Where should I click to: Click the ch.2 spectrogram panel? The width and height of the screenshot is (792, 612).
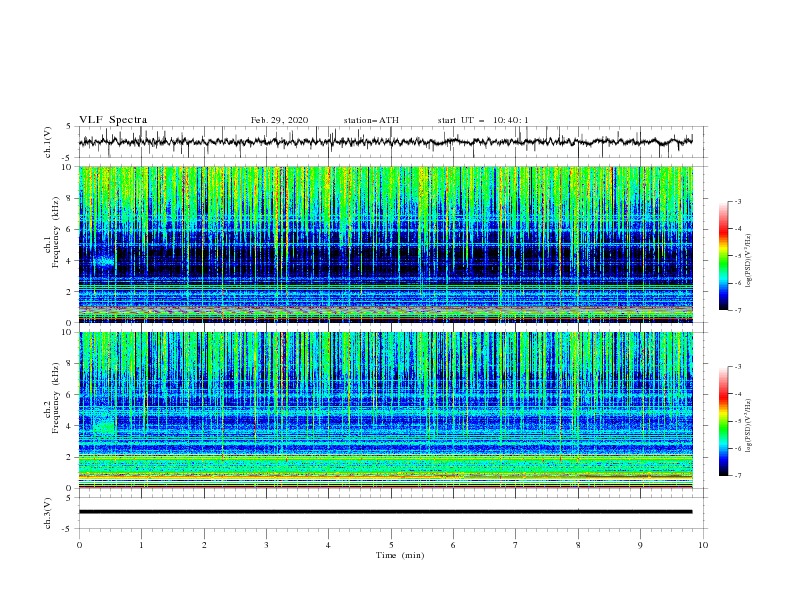[x=386, y=410]
